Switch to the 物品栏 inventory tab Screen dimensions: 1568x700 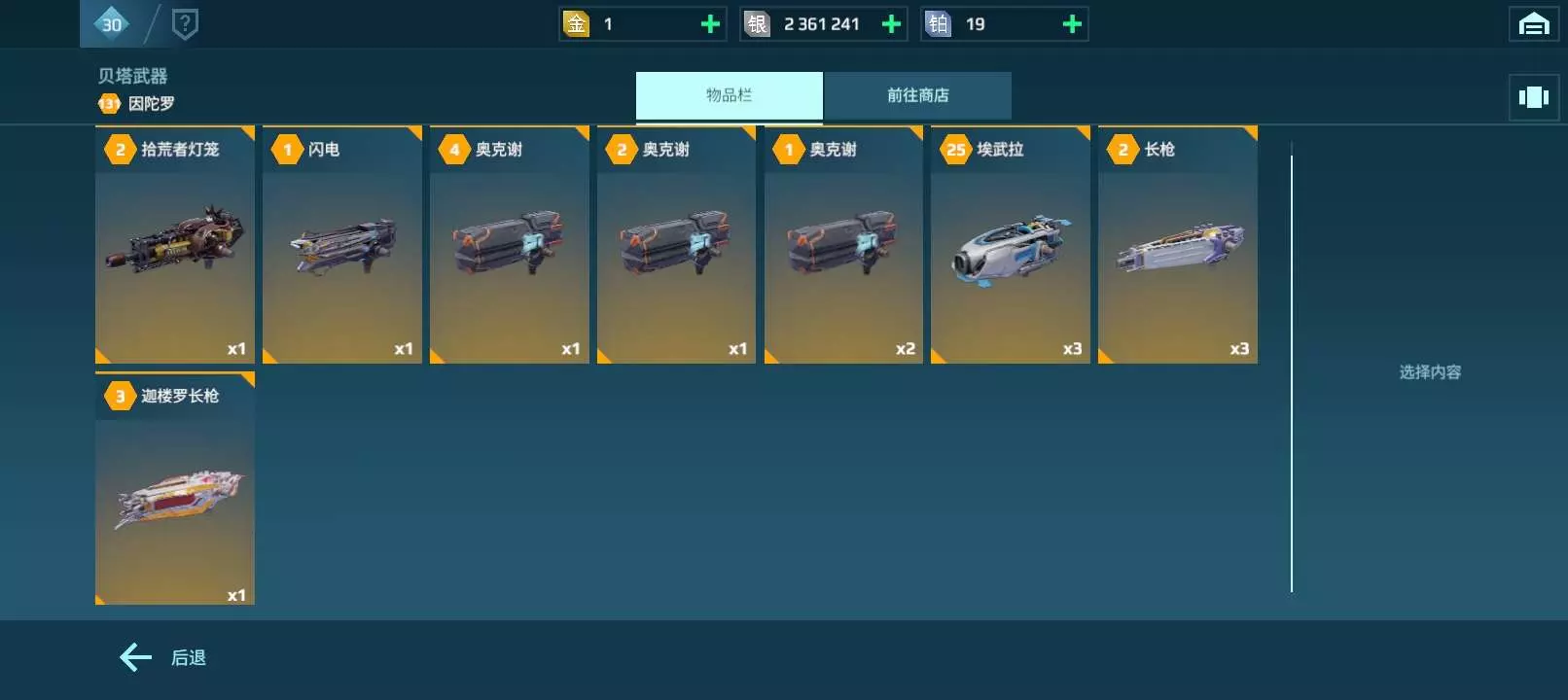point(730,95)
